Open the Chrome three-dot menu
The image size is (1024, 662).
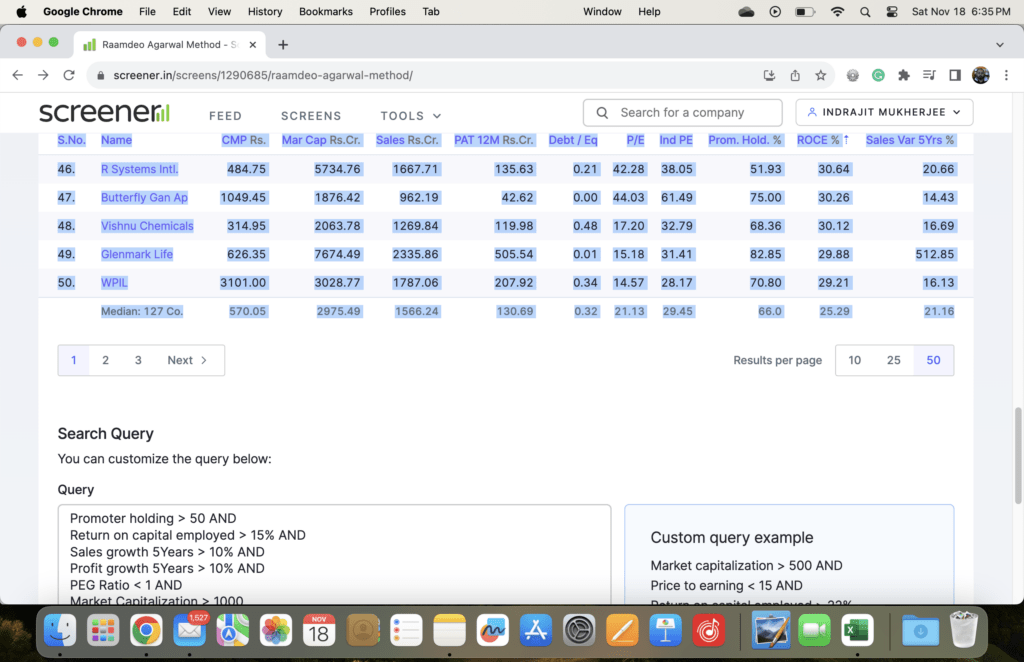tap(1006, 75)
